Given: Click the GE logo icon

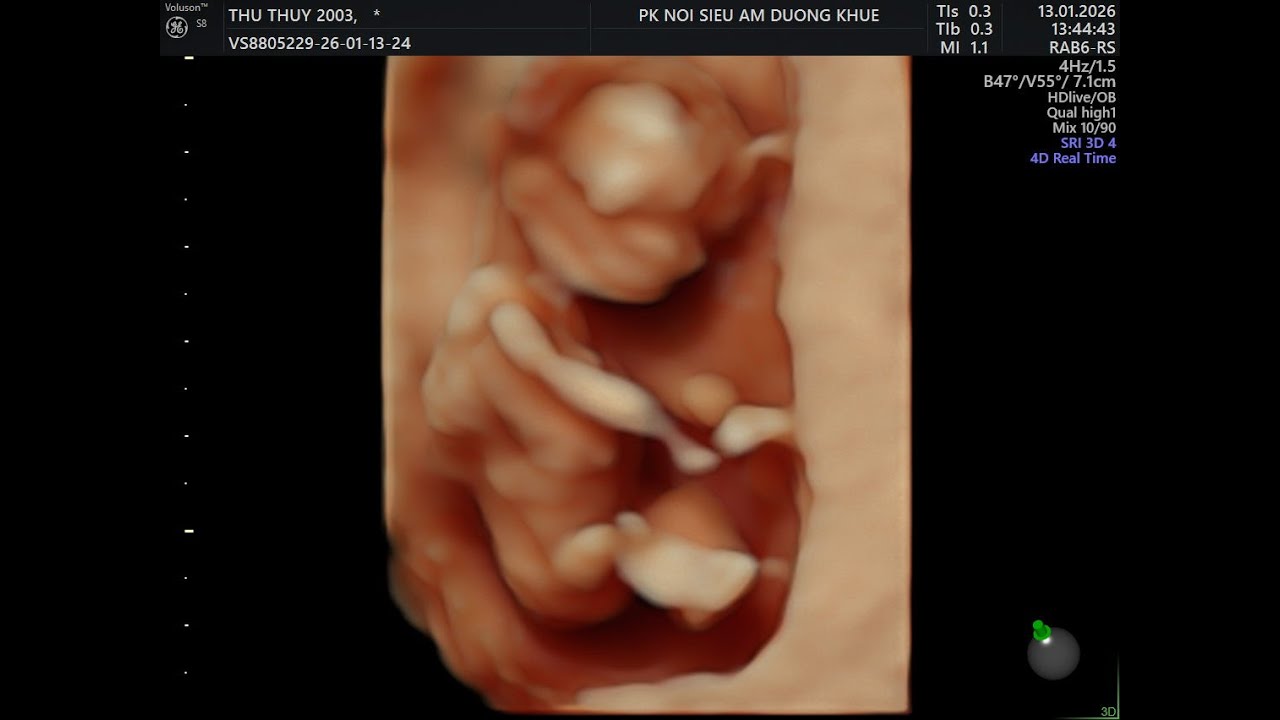Looking at the screenshot, I should coord(176,28).
